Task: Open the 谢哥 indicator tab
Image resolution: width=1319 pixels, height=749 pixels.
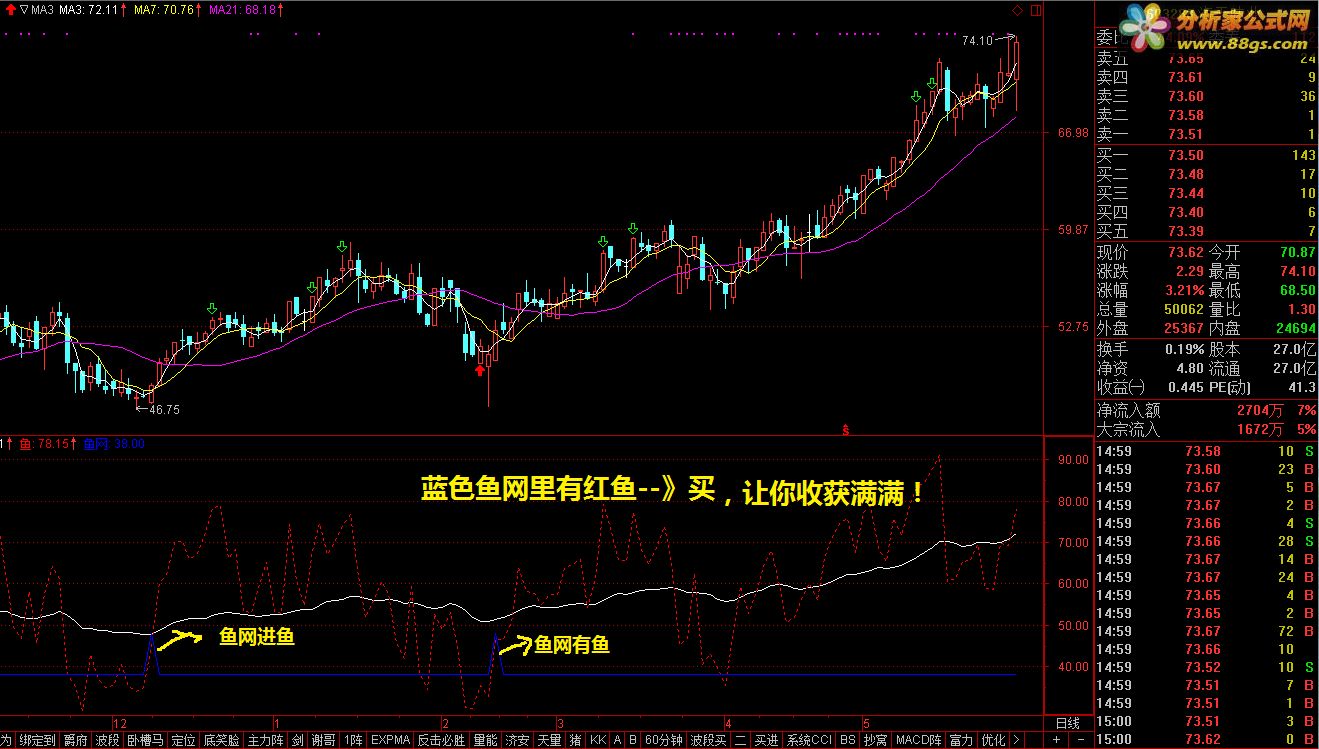Action: click(323, 740)
